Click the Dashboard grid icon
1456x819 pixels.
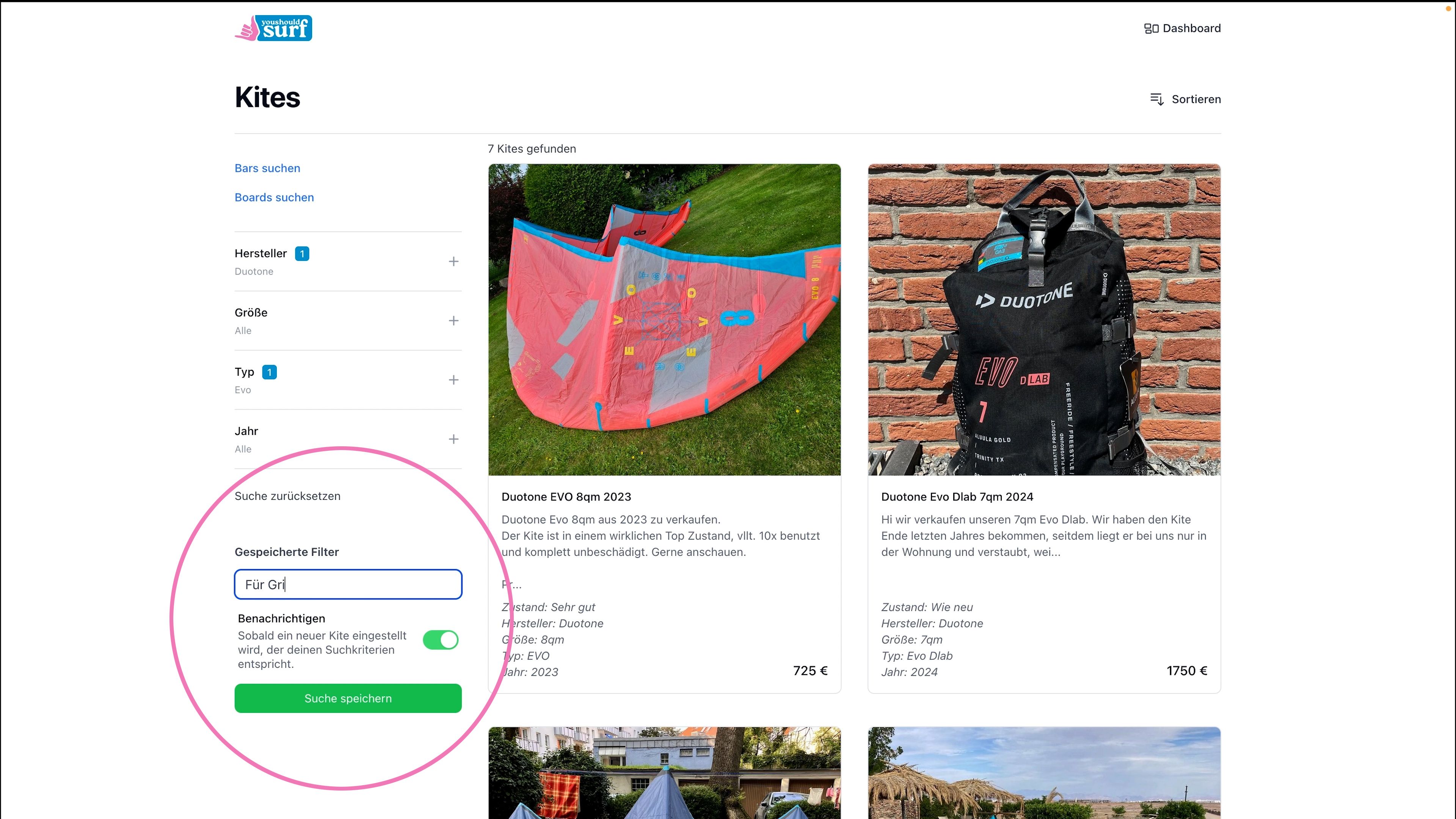pos(1152,28)
